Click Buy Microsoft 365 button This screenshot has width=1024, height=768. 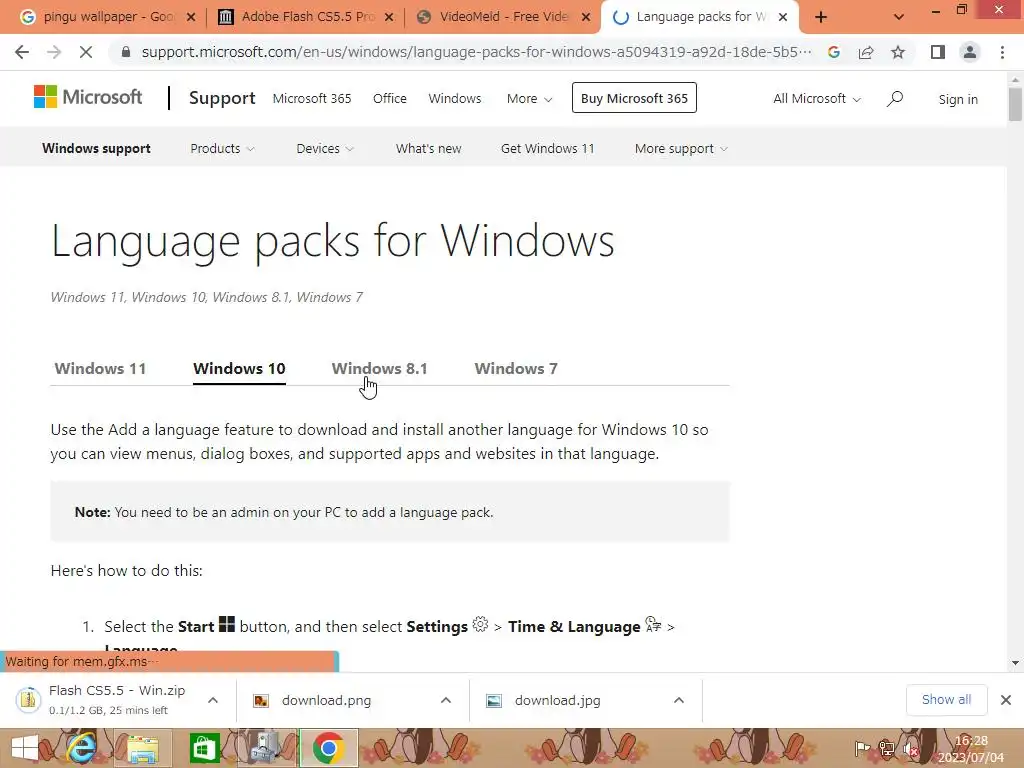pos(634,98)
